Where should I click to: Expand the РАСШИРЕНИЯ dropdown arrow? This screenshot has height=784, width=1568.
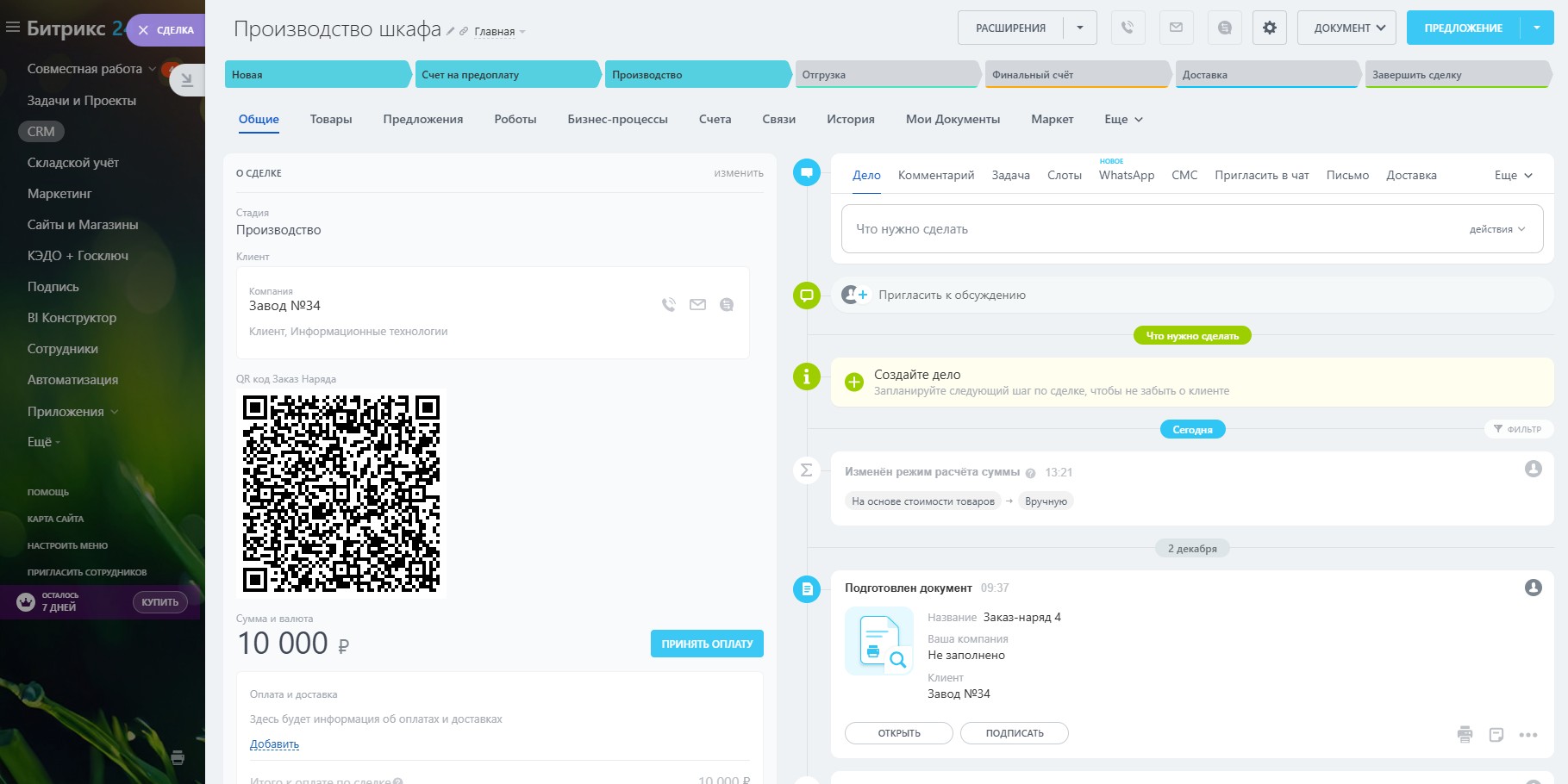[1080, 28]
